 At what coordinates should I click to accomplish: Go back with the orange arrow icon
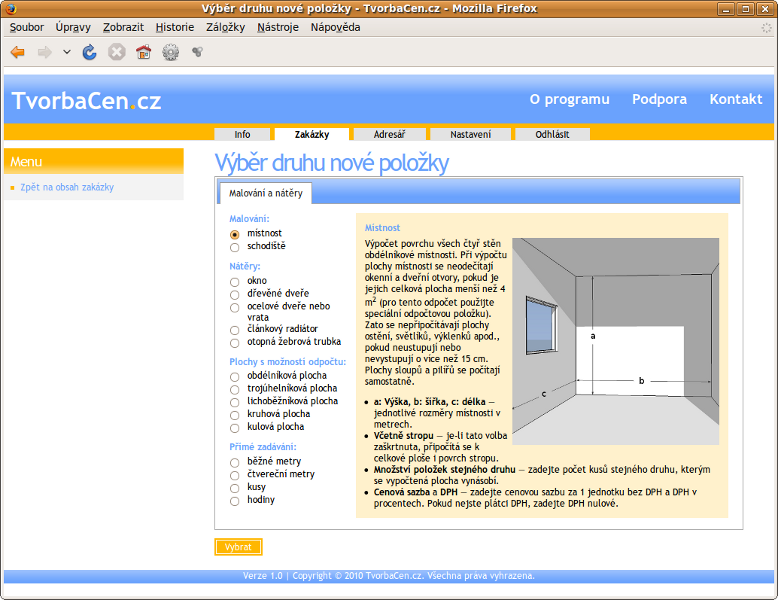18,52
